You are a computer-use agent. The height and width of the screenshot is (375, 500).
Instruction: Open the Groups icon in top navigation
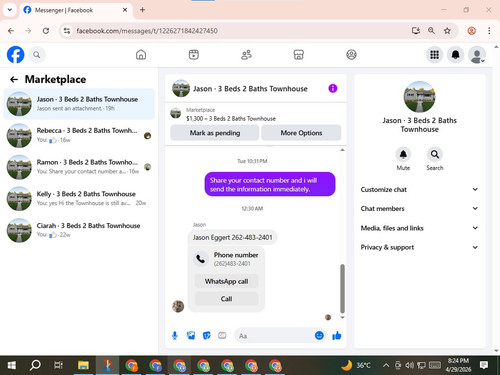(351, 55)
